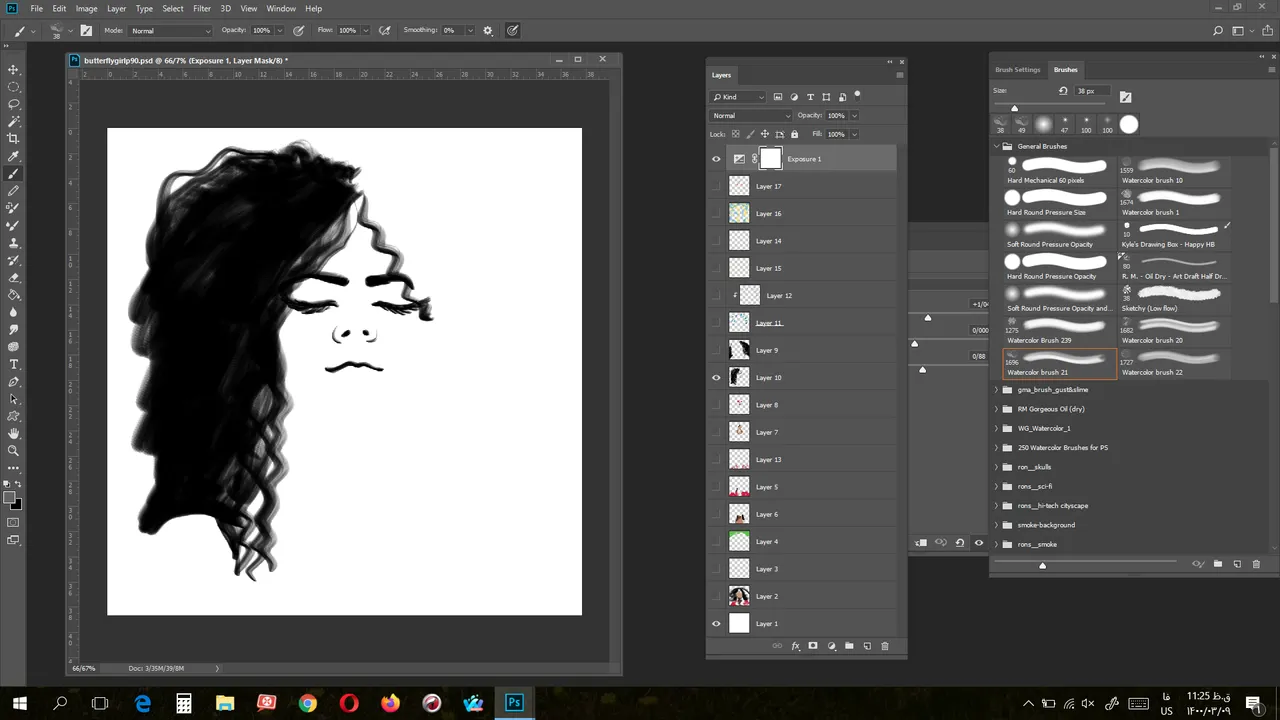Expand the RM Gorgeous Oil (dry) folder
The width and height of the screenshot is (1280, 720).
(x=996, y=409)
